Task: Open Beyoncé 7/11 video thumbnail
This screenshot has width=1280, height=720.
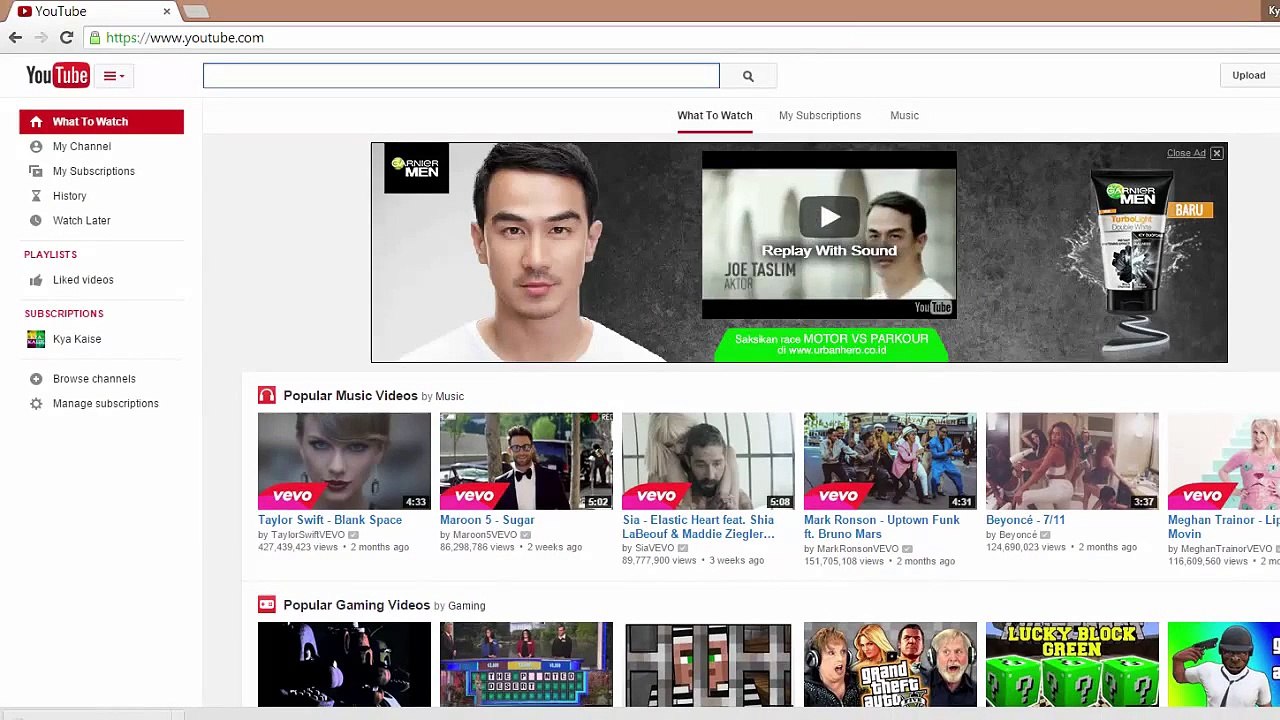Action: point(1072,461)
